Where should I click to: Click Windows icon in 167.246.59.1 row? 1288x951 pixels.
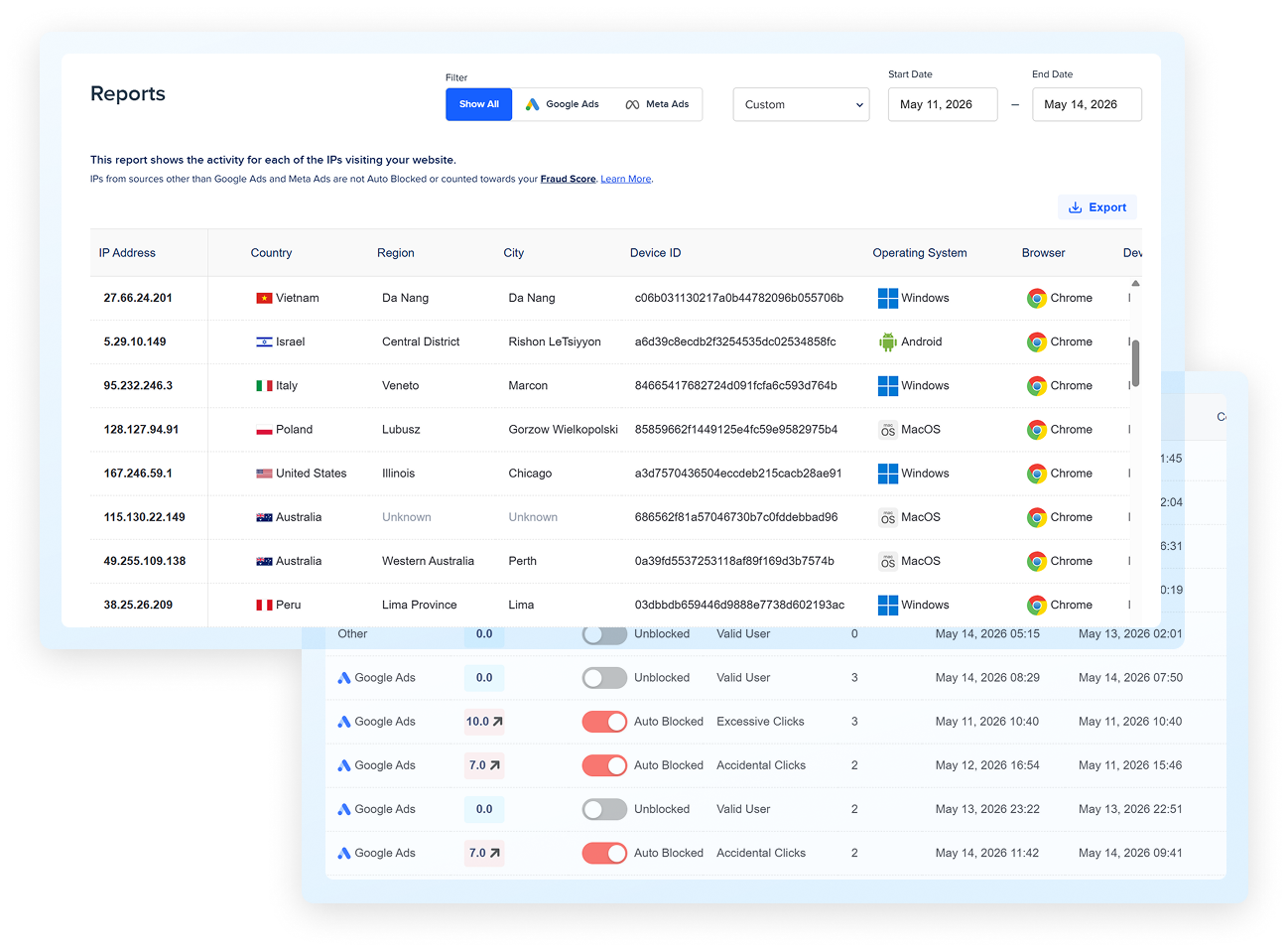[887, 474]
